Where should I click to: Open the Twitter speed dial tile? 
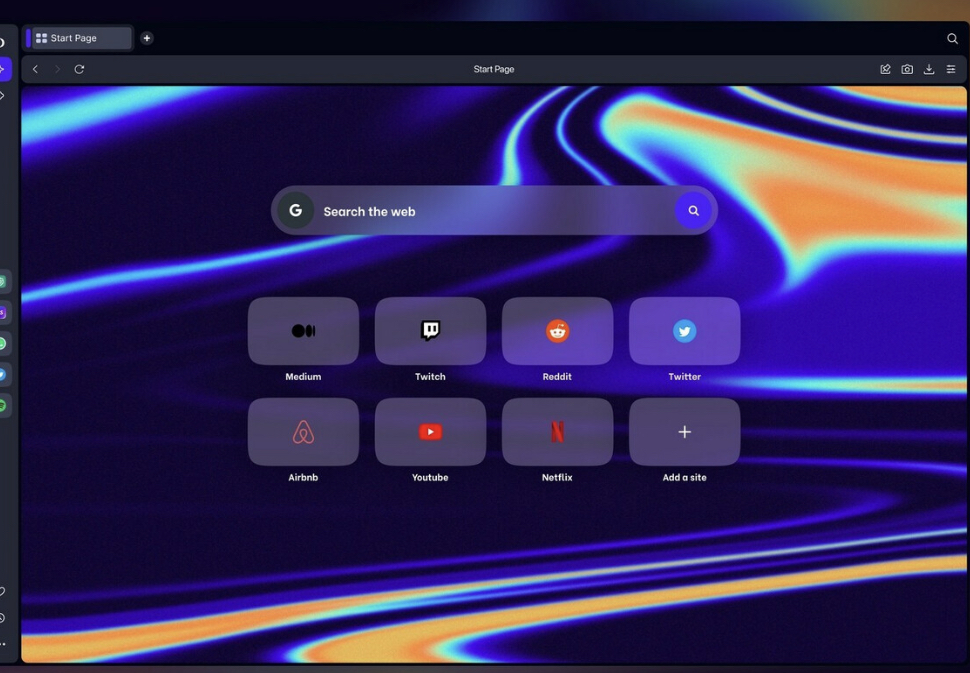click(684, 331)
